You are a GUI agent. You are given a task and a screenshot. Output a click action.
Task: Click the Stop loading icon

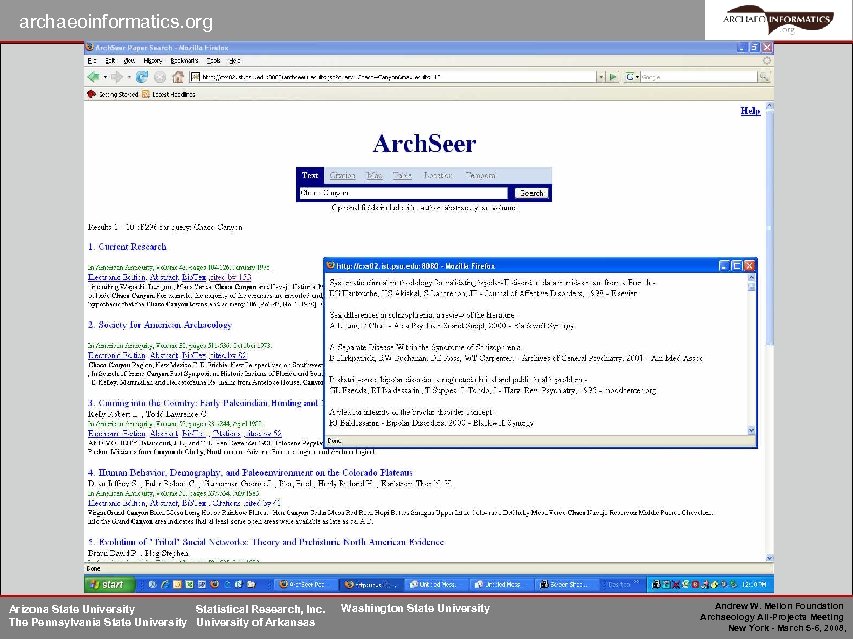160,77
